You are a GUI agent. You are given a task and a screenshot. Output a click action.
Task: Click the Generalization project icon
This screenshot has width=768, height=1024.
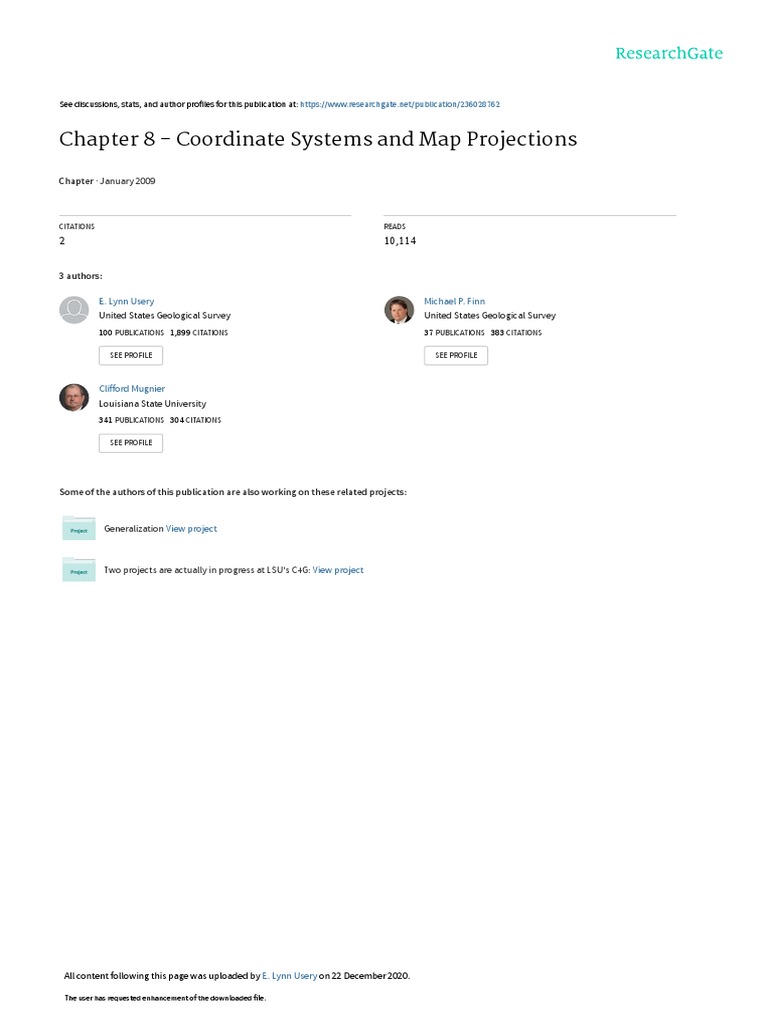click(79, 529)
